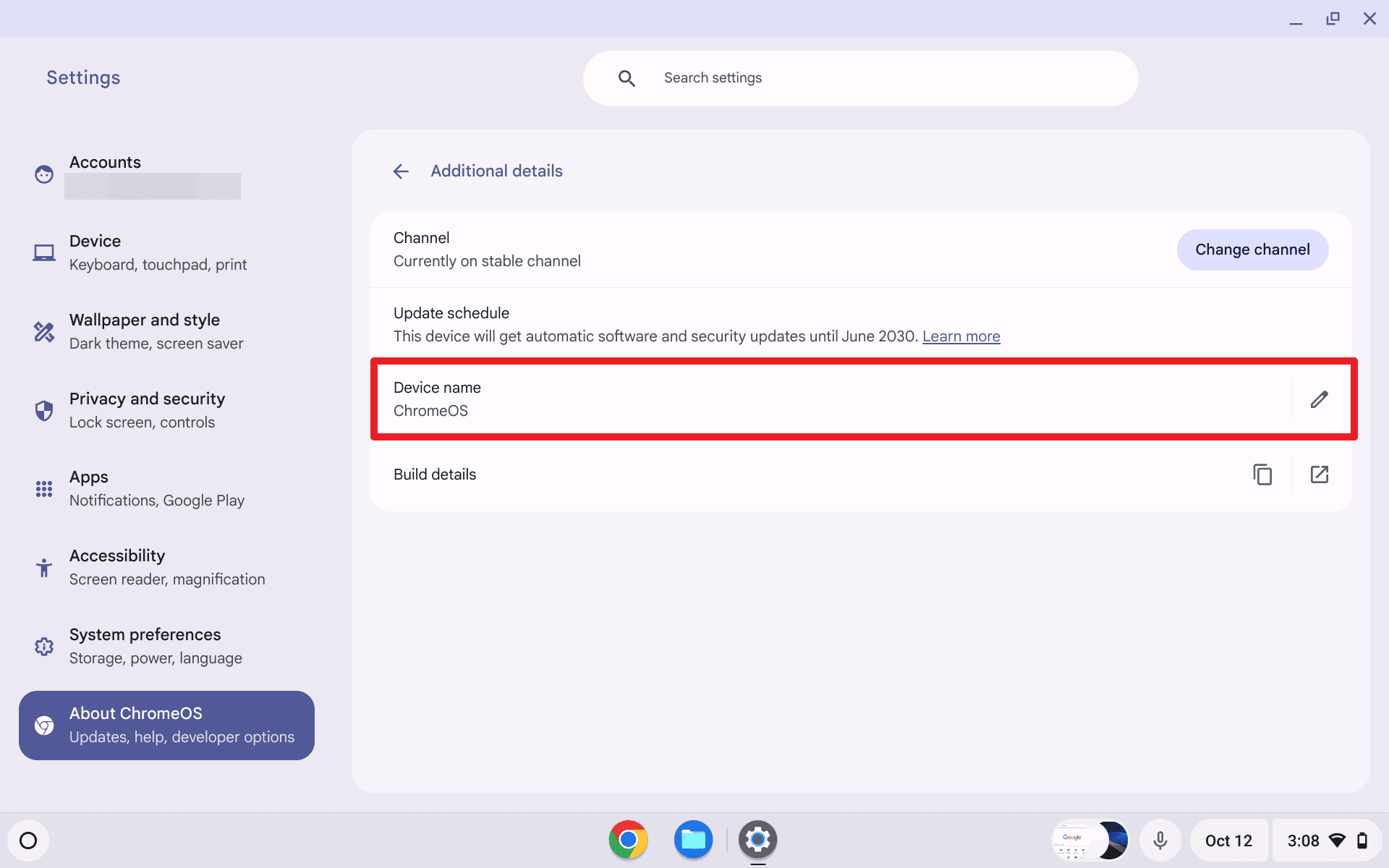This screenshot has height=868, width=1389.
Task: Select About ChromeOS menu item
Action: (166, 725)
